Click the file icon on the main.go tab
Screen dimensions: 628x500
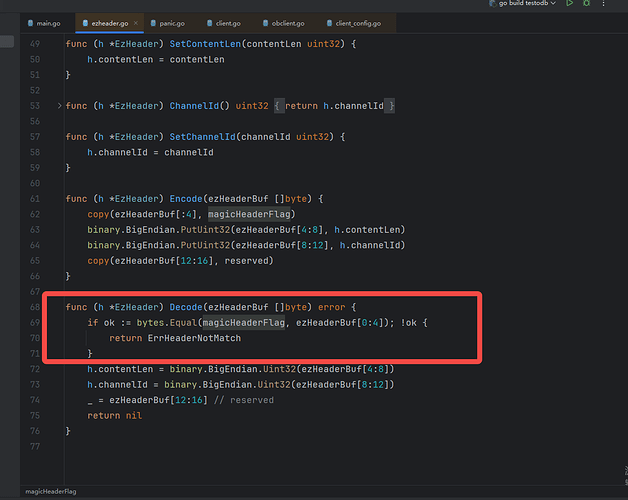pos(30,23)
